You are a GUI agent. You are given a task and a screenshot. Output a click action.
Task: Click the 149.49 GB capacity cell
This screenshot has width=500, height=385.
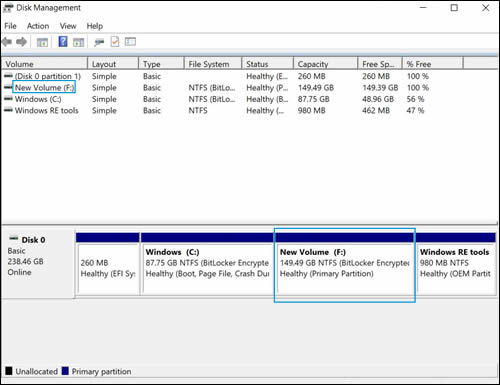click(x=316, y=88)
